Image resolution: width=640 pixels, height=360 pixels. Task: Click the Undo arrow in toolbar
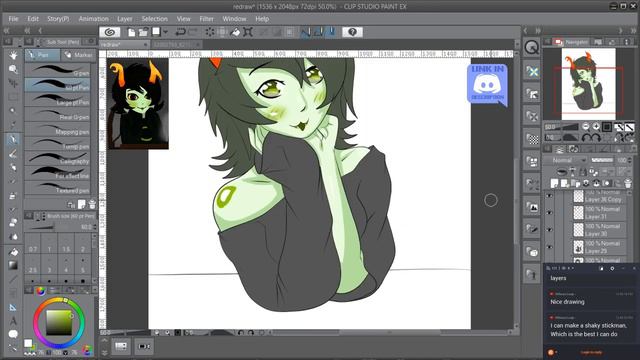180,32
